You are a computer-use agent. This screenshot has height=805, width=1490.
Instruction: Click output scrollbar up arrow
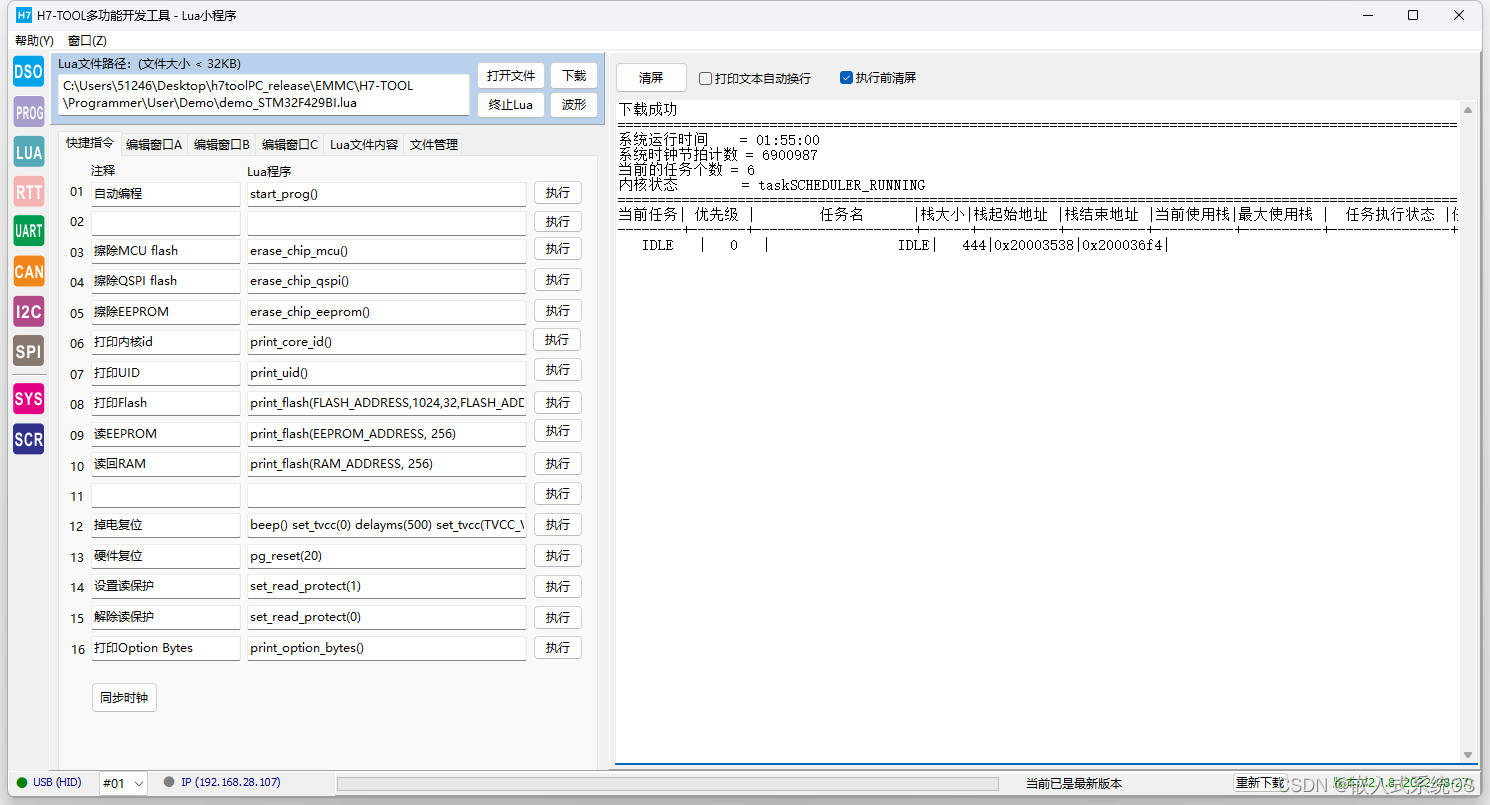click(x=1468, y=109)
